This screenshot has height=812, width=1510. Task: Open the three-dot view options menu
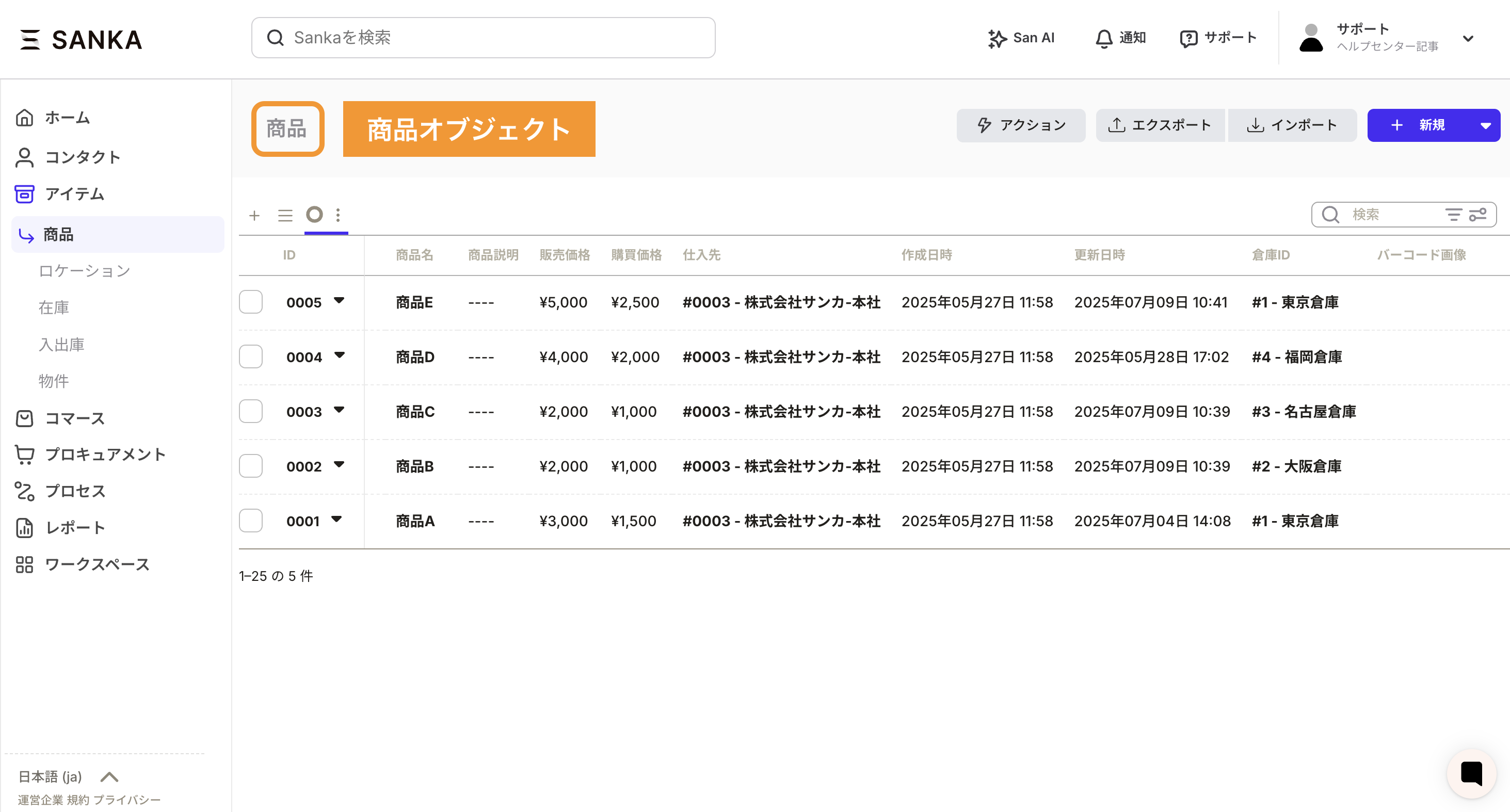coord(338,215)
